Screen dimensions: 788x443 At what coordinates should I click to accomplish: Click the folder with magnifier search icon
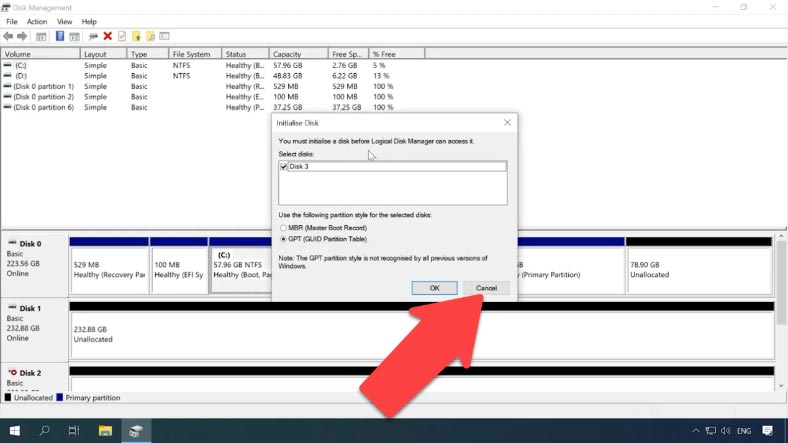tap(150, 36)
